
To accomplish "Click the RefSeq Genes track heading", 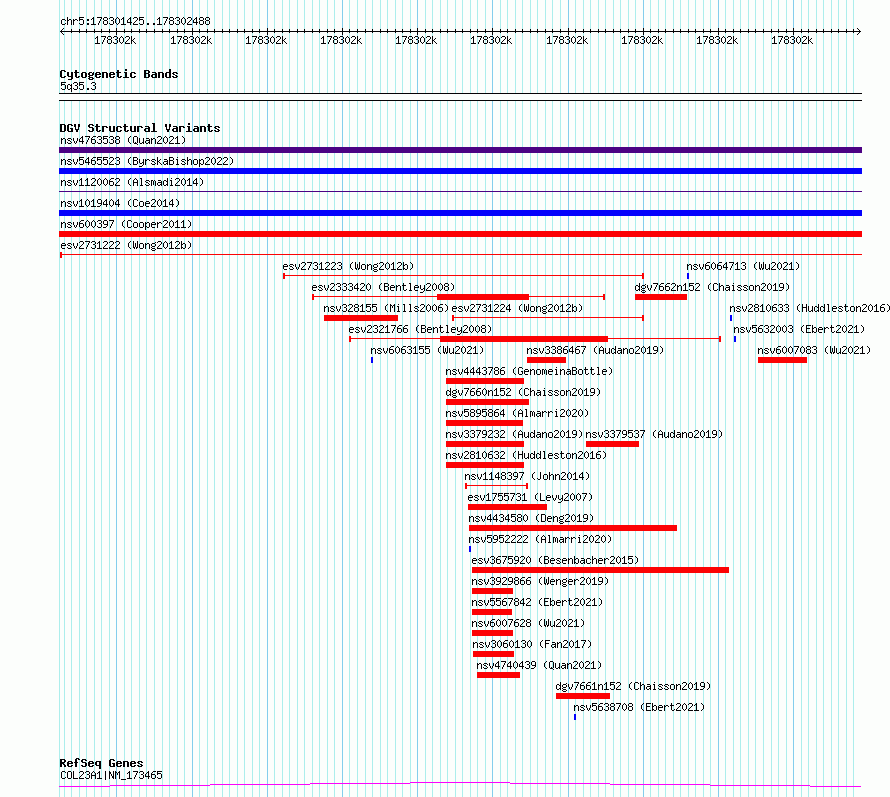I will coord(102,764).
